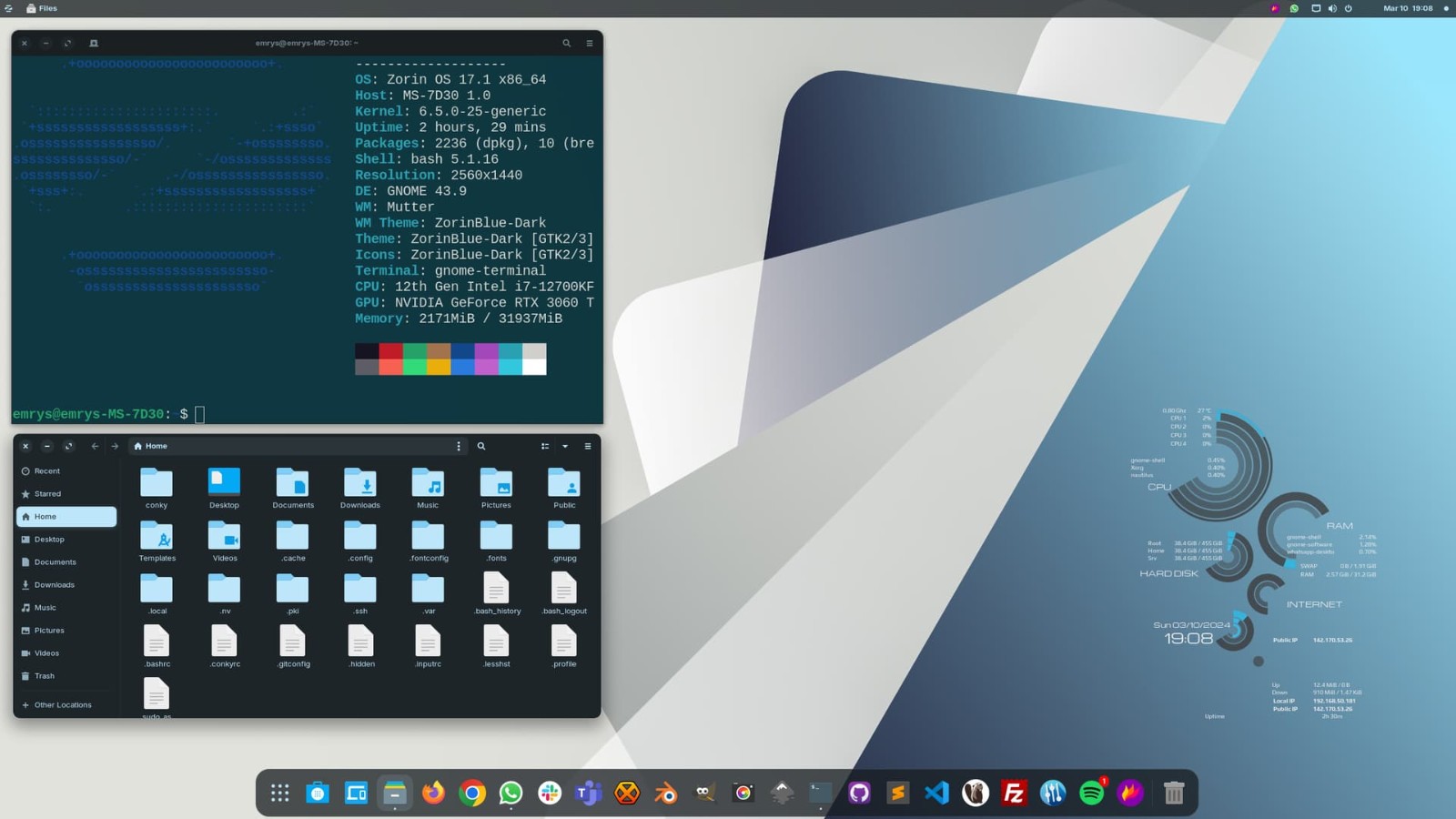Image resolution: width=1456 pixels, height=819 pixels.
Task: Click the power icon in the top bar
Action: point(1349,8)
